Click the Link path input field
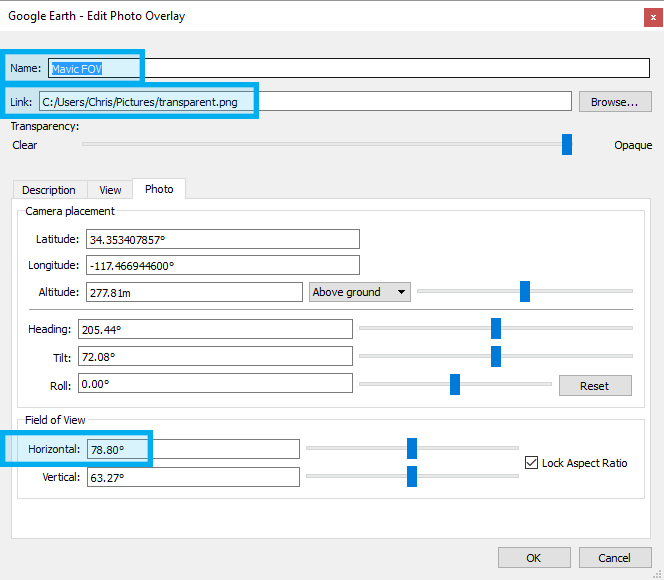Viewport: 664px width, 580px height. pos(305,102)
